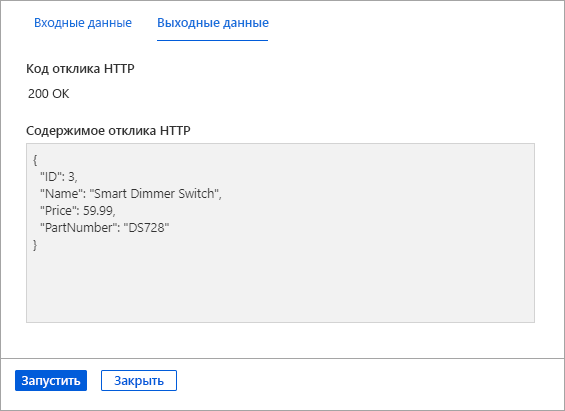This screenshot has height=411, width=565.
Task: Click the "Name" key in JSON
Action: point(59,193)
